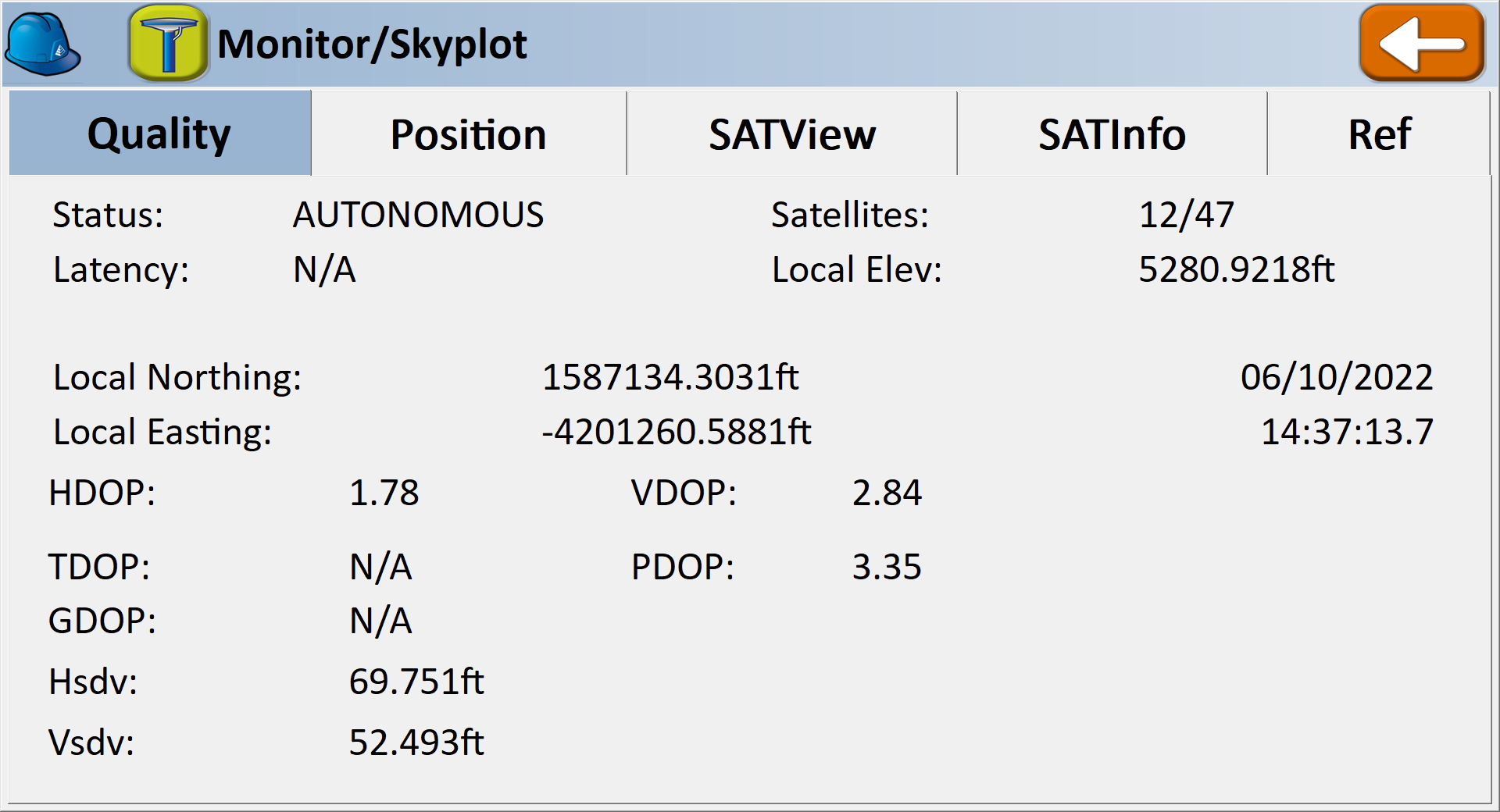Click the Monitor/Skyplot title text
This screenshot has height=812, width=1500.
[x=372, y=45]
